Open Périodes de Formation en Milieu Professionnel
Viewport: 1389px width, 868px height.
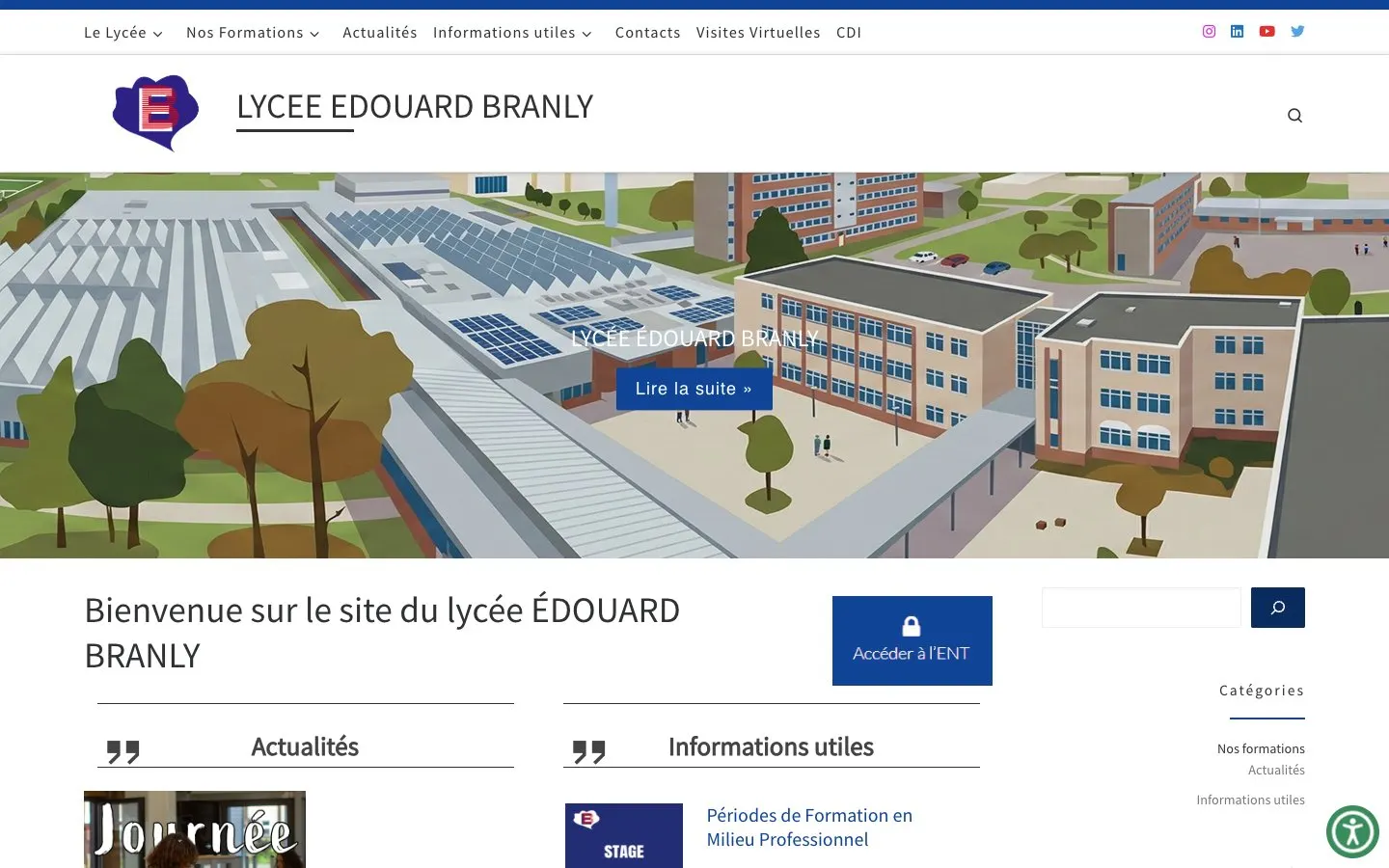click(x=809, y=827)
